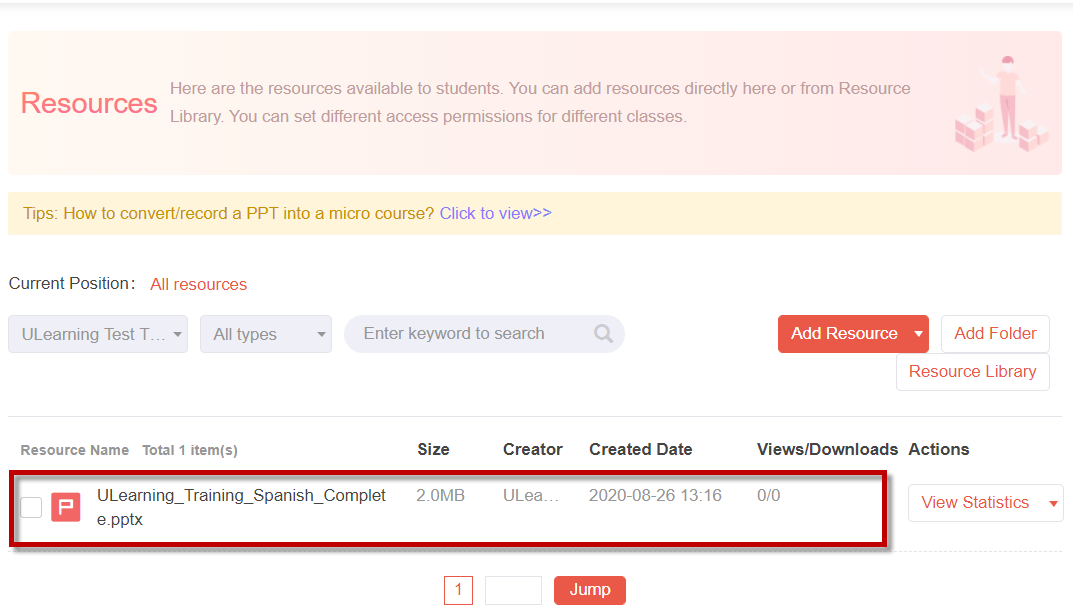Open the ULearning Test class dropdown
The height and width of the screenshot is (609, 1073).
tap(98, 334)
